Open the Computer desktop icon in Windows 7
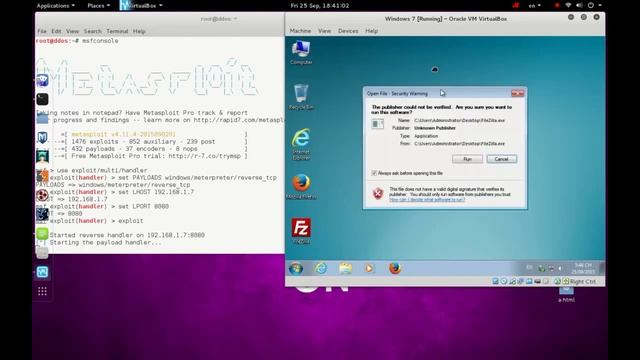The width and height of the screenshot is (640, 360). [x=301, y=52]
